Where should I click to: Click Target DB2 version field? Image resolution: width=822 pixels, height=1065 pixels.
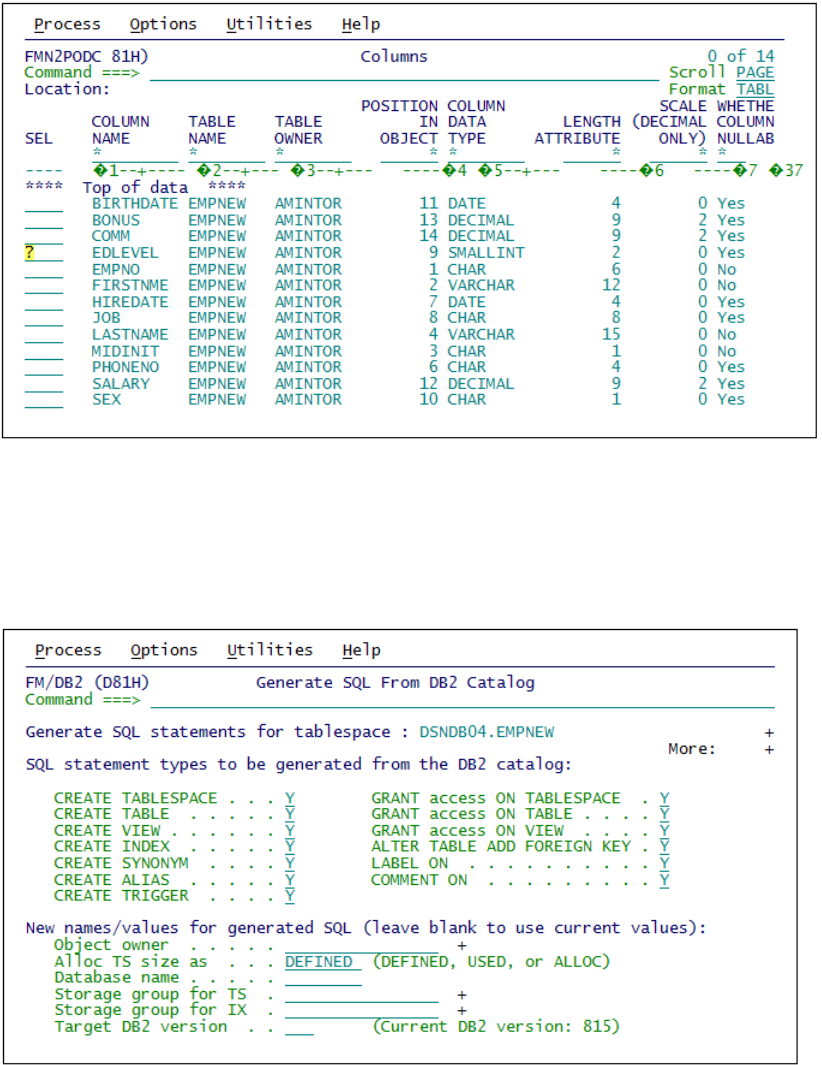coord(299,1027)
